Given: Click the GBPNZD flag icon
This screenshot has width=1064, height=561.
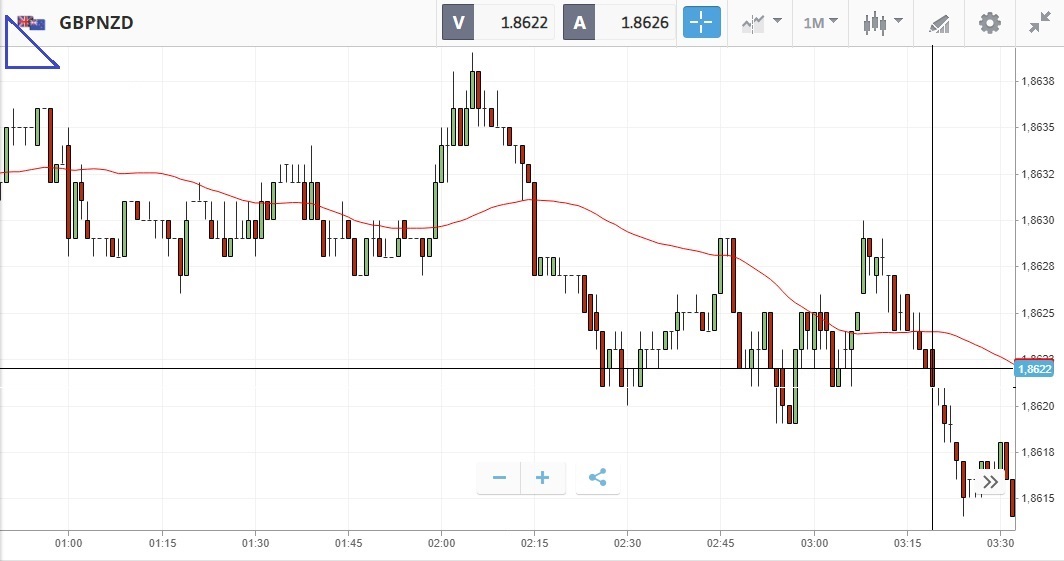Looking at the screenshot, I should tap(30, 22).
